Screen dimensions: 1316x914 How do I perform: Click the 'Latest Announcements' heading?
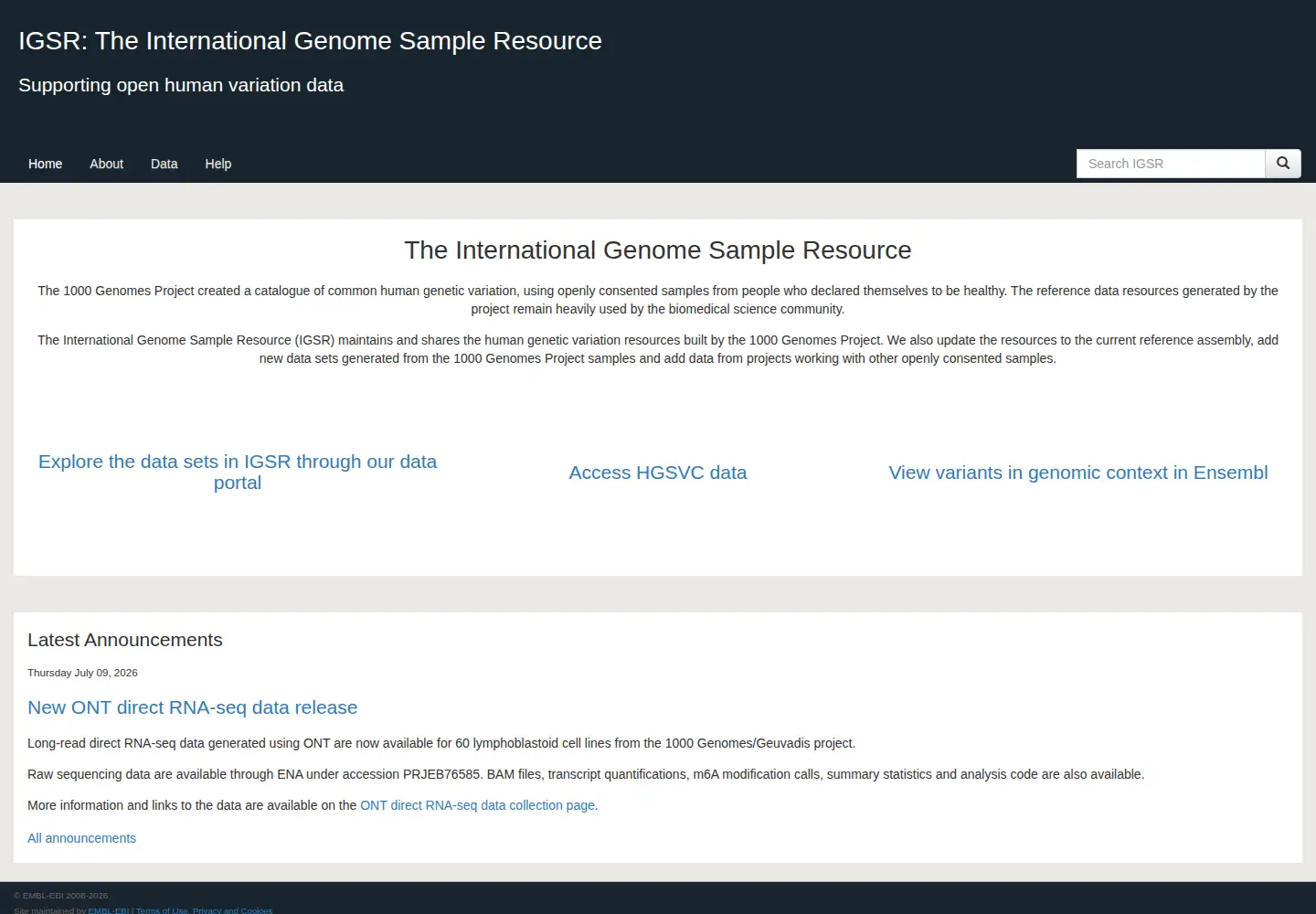125,640
